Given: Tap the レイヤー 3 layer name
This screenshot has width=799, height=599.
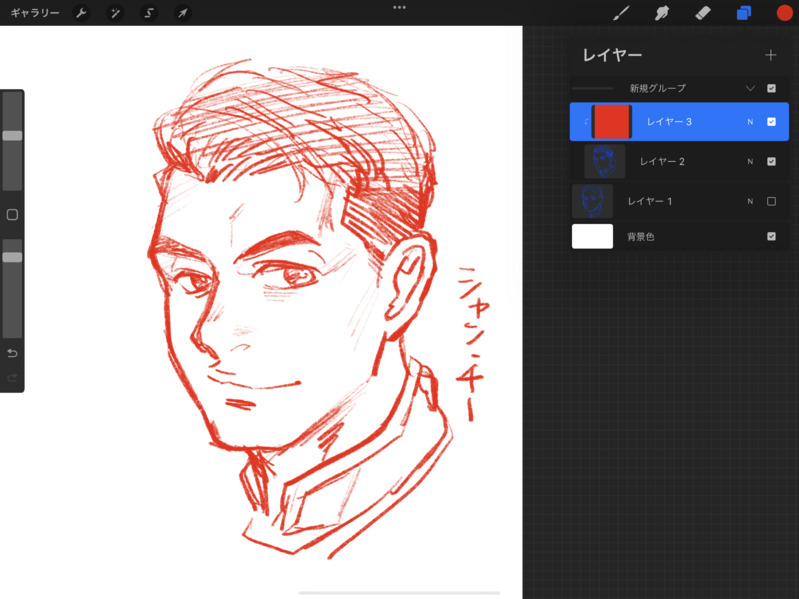Looking at the screenshot, I should click(669, 122).
